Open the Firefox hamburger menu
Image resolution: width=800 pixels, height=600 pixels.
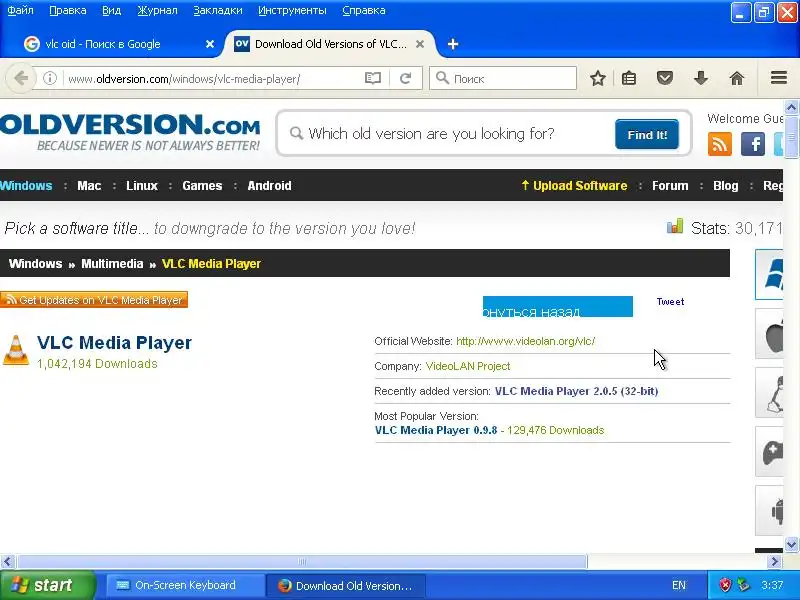click(x=779, y=78)
